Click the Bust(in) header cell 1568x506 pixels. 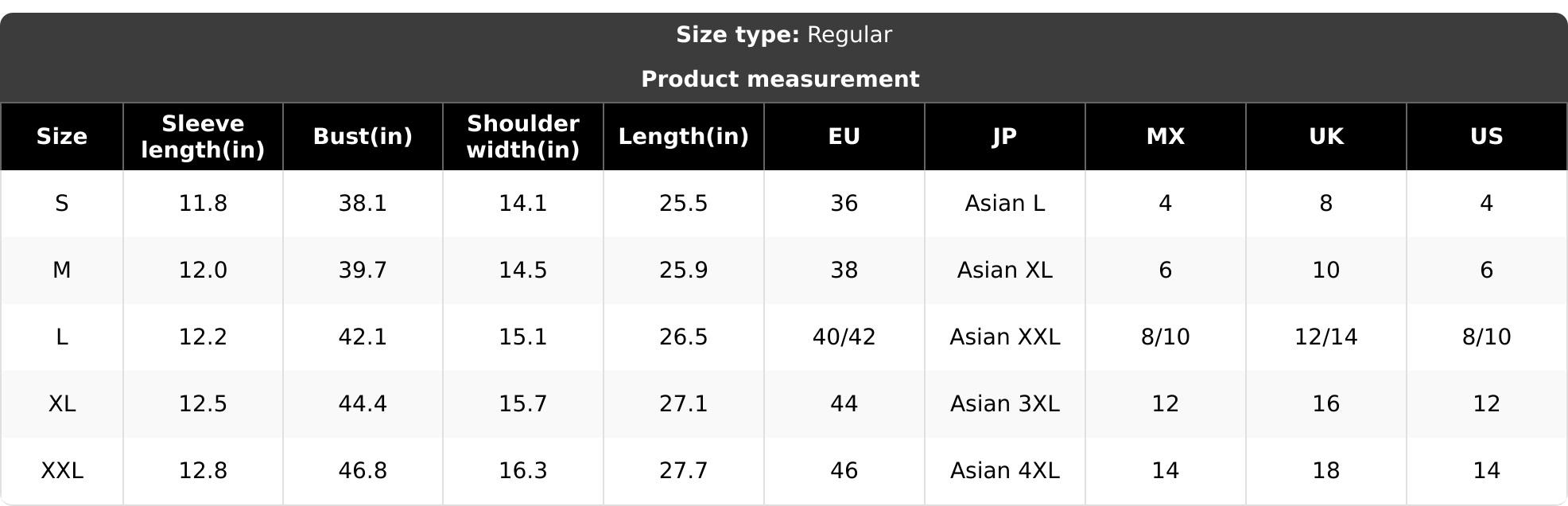click(363, 137)
